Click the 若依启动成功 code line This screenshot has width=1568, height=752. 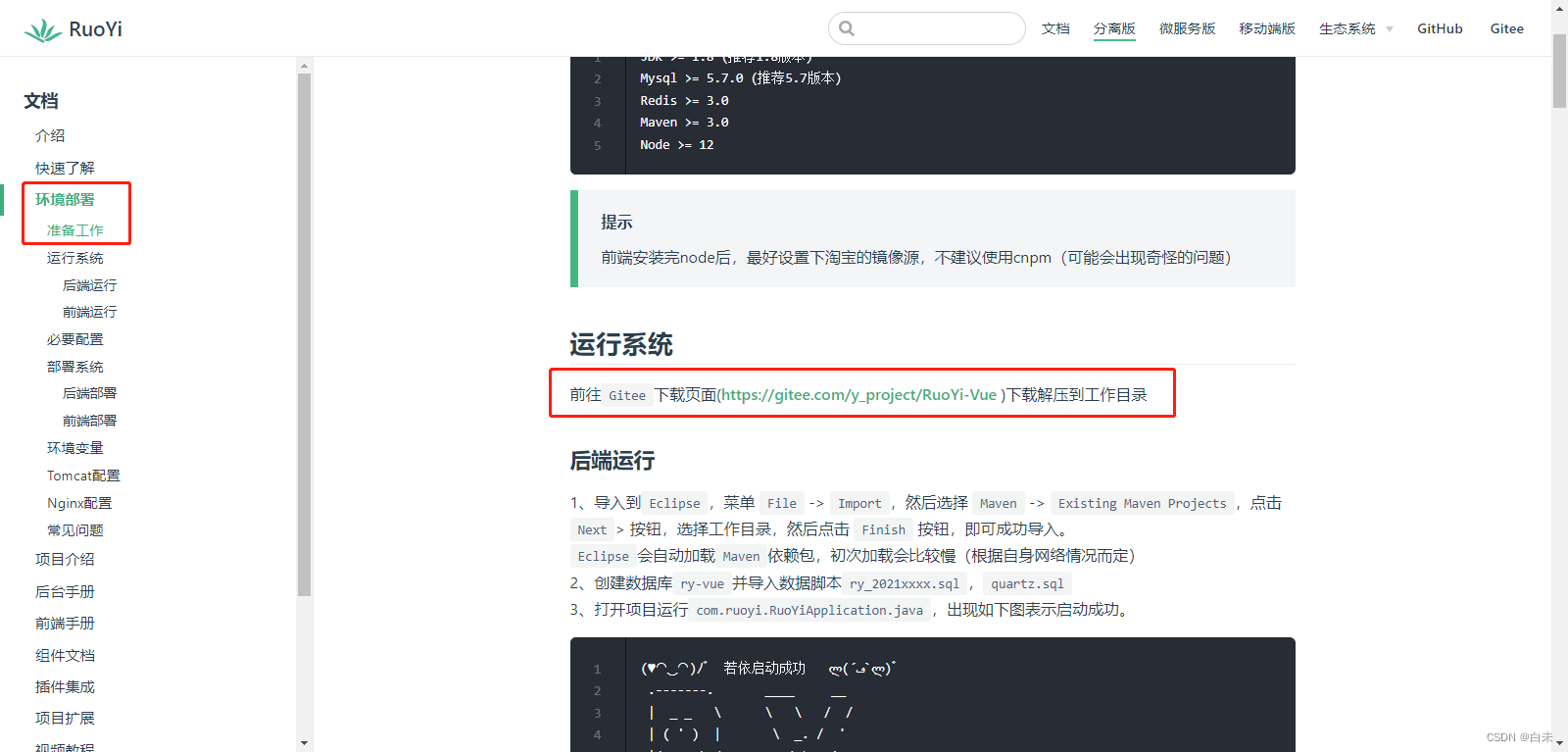click(x=768, y=669)
